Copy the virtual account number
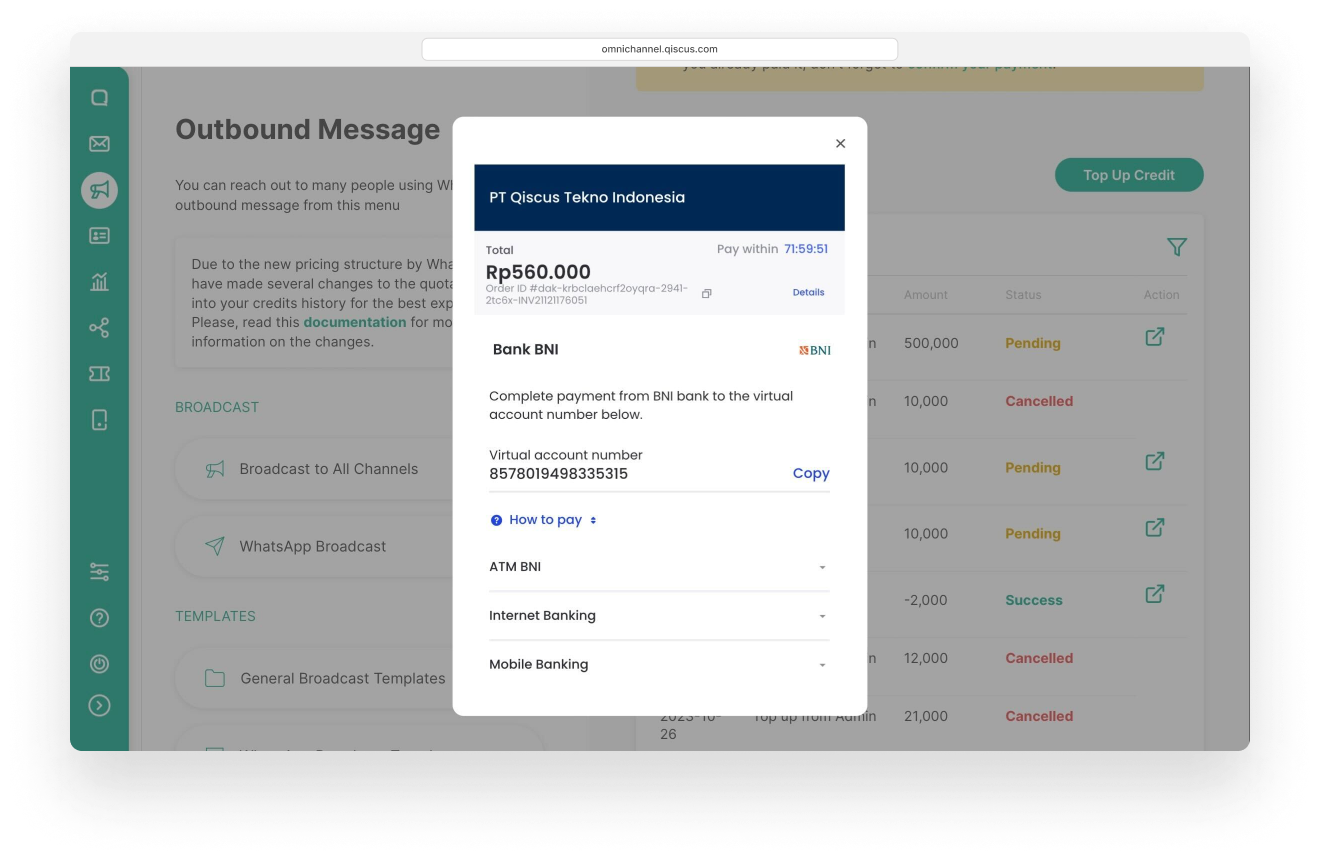1320x860 pixels. click(x=811, y=474)
